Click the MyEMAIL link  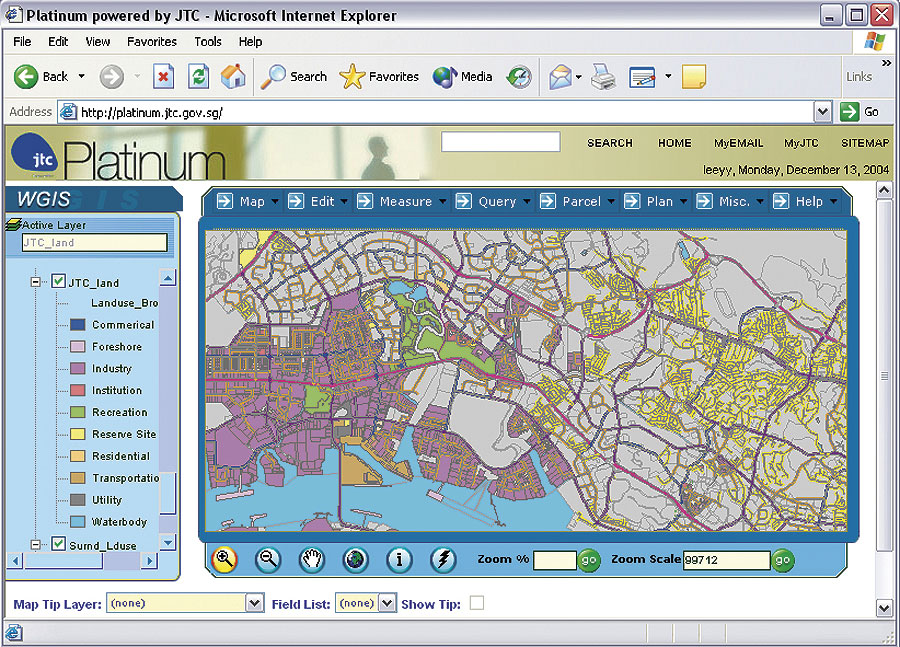[x=739, y=143]
